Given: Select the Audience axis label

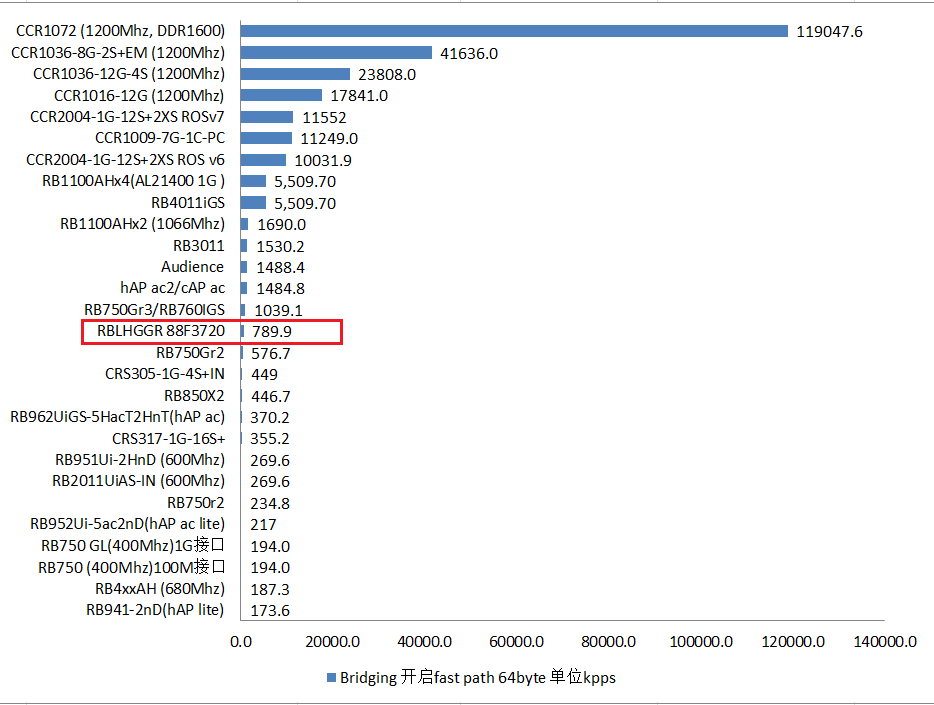Looking at the screenshot, I should [x=192, y=267].
